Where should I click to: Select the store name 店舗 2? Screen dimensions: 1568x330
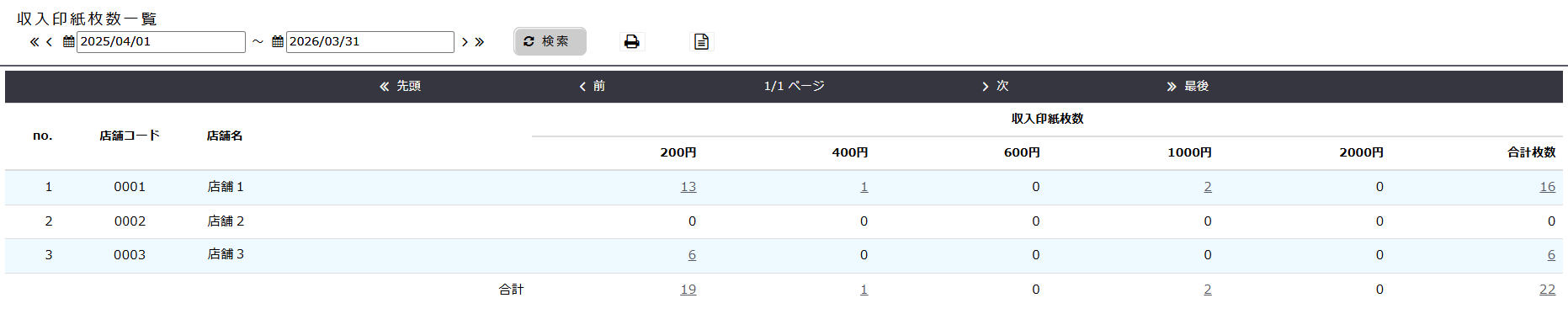coord(226,221)
